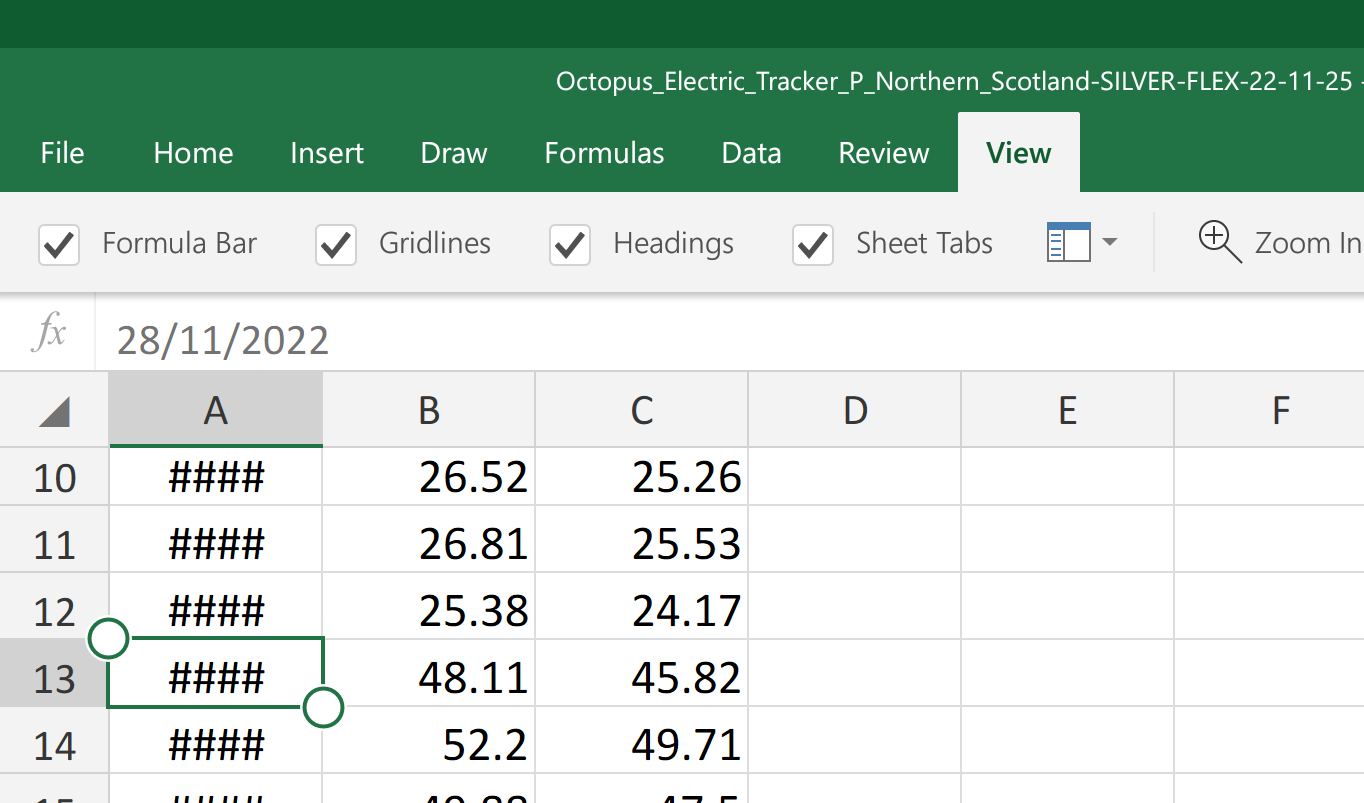Disable the Headings checkbox

tap(570, 244)
